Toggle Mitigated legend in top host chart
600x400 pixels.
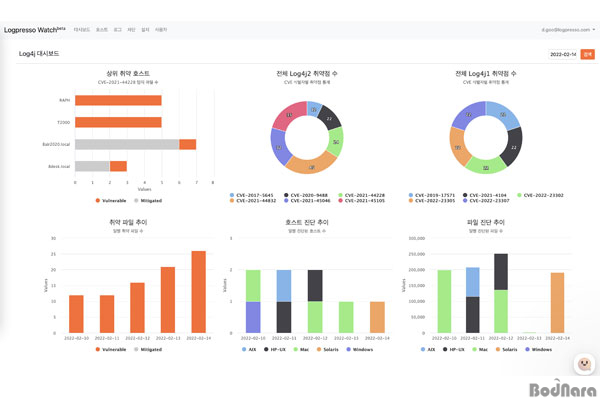(148, 201)
